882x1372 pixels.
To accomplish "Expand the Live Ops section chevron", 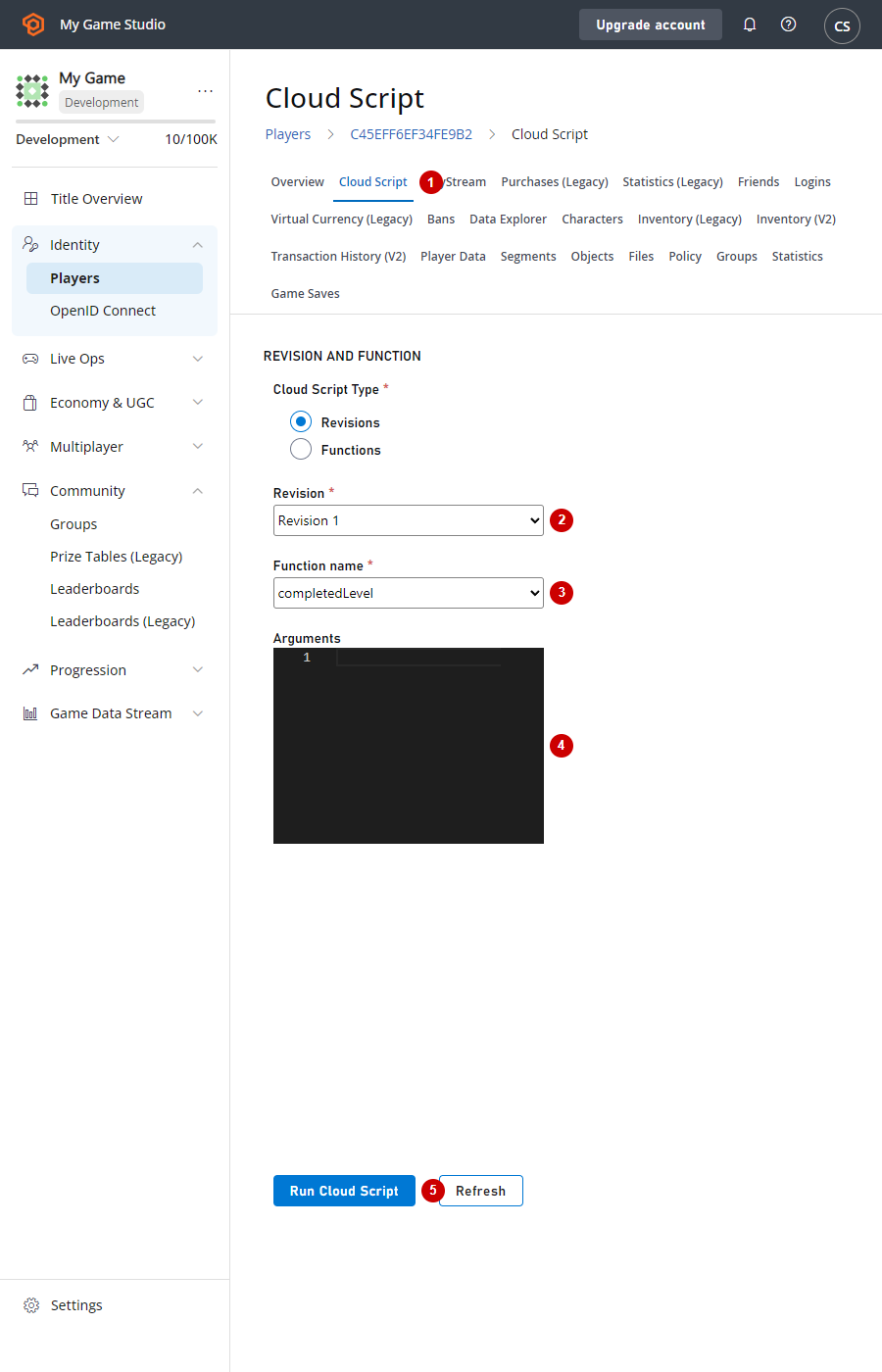I will click(x=198, y=359).
